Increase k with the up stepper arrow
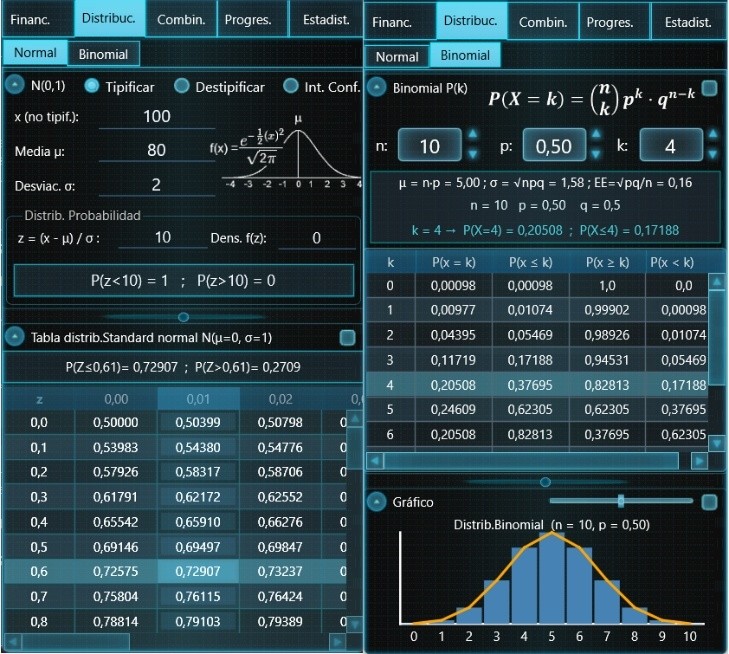The height and width of the screenshot is (654, 729). (713, 135)
